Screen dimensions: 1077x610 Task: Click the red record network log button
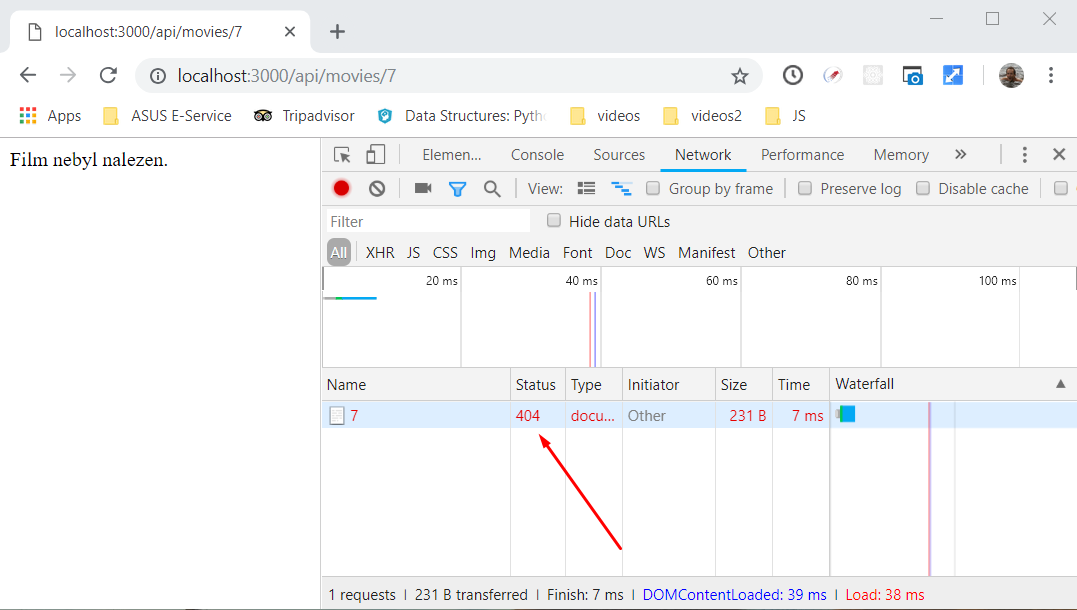[342, 188]
